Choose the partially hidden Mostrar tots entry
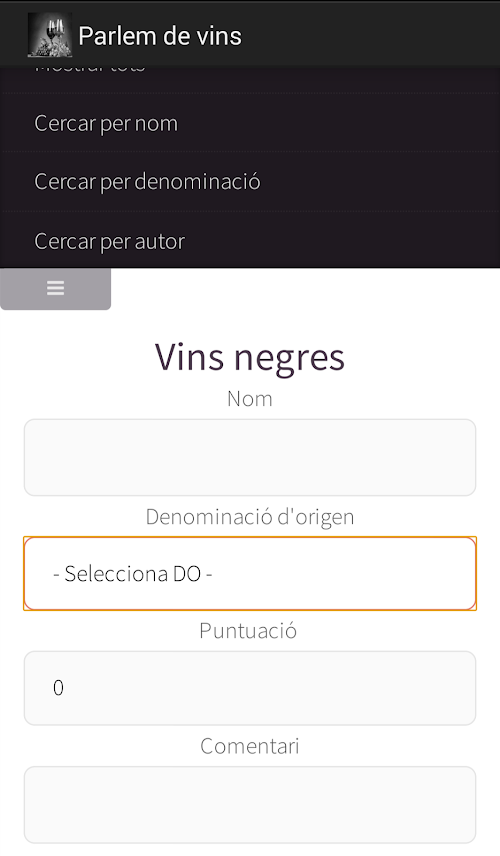The height and width of the screenshot is (856, 500). click(90, 69)
